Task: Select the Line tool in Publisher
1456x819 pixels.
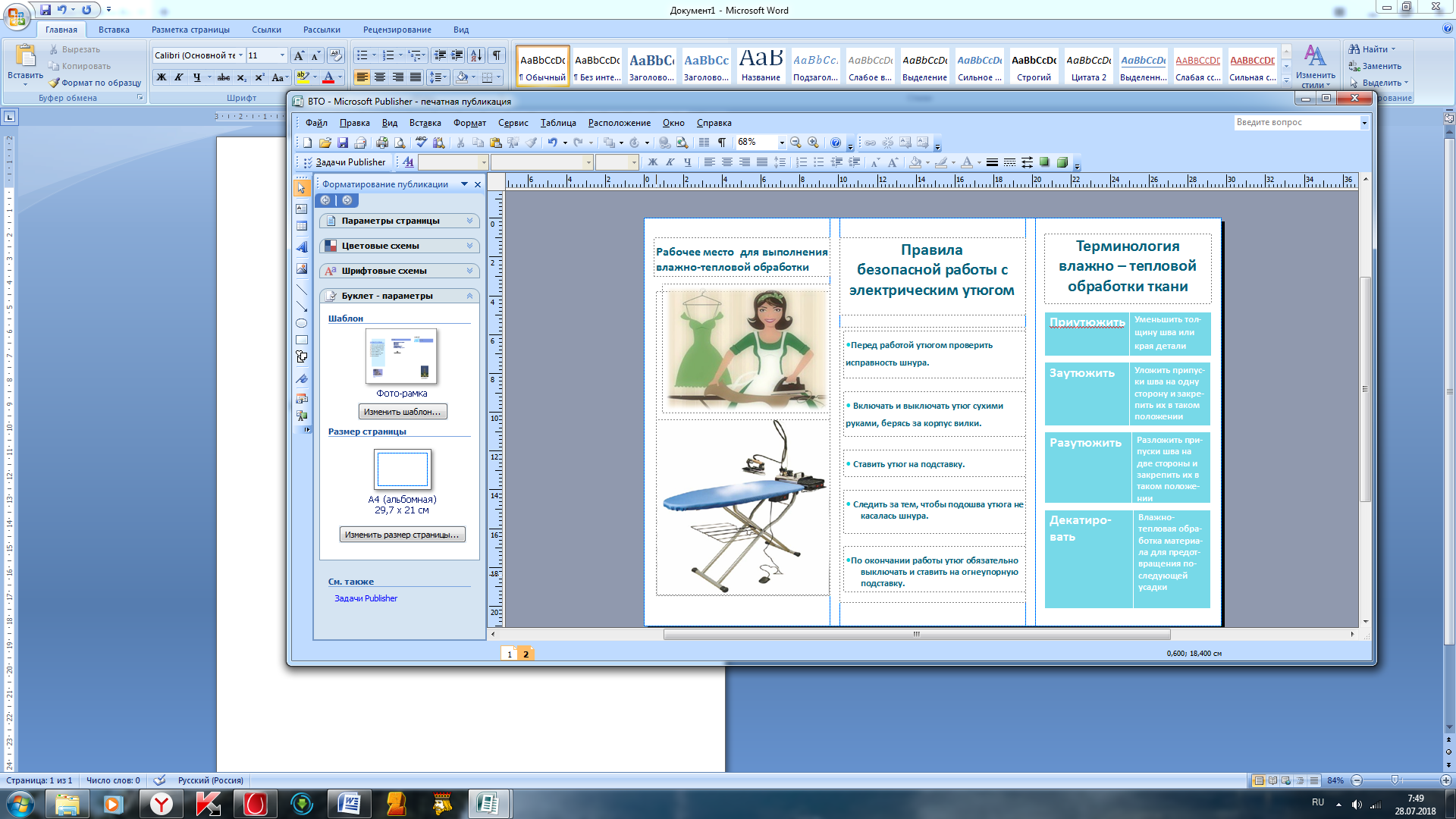Action: [302, 290]
